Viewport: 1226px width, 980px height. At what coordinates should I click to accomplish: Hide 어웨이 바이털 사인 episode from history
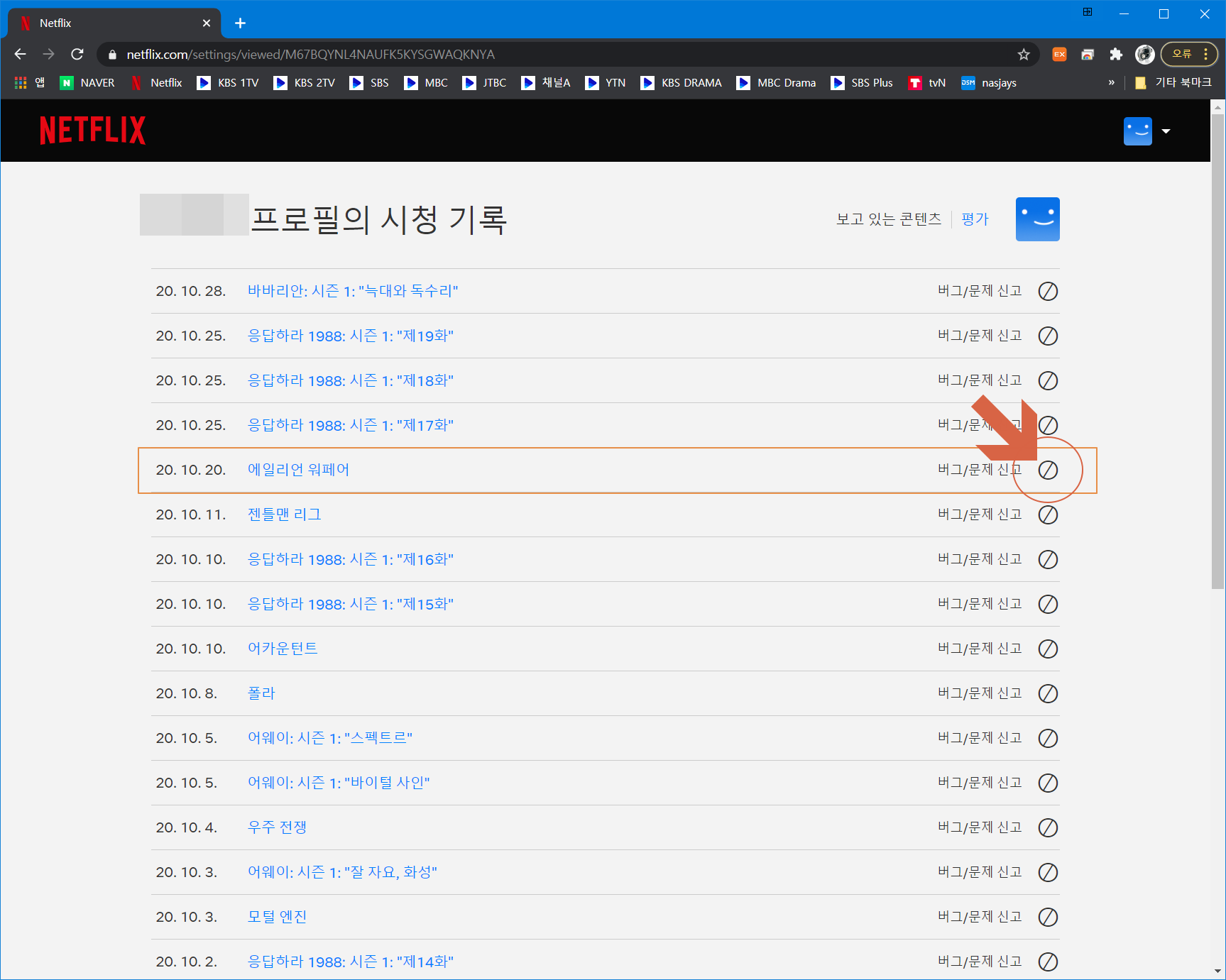pyautogui.click(x=1048, y=783)
